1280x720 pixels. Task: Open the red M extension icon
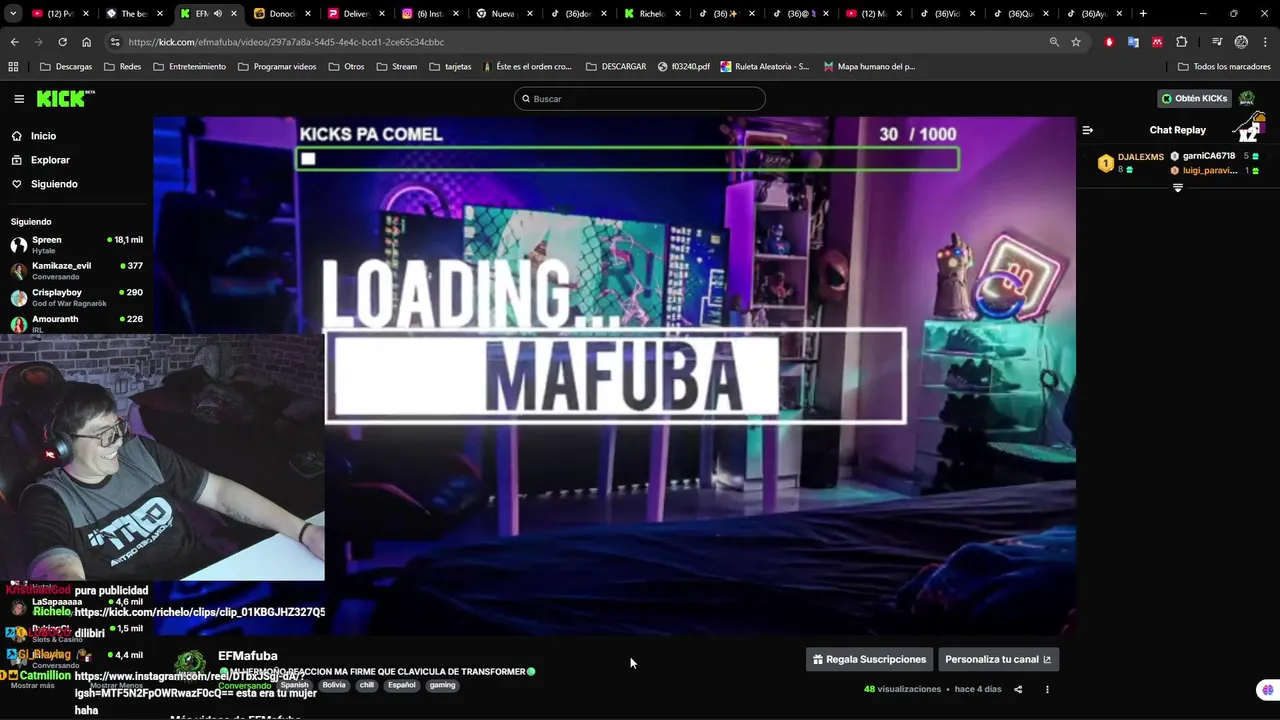tap(1157, 42)
